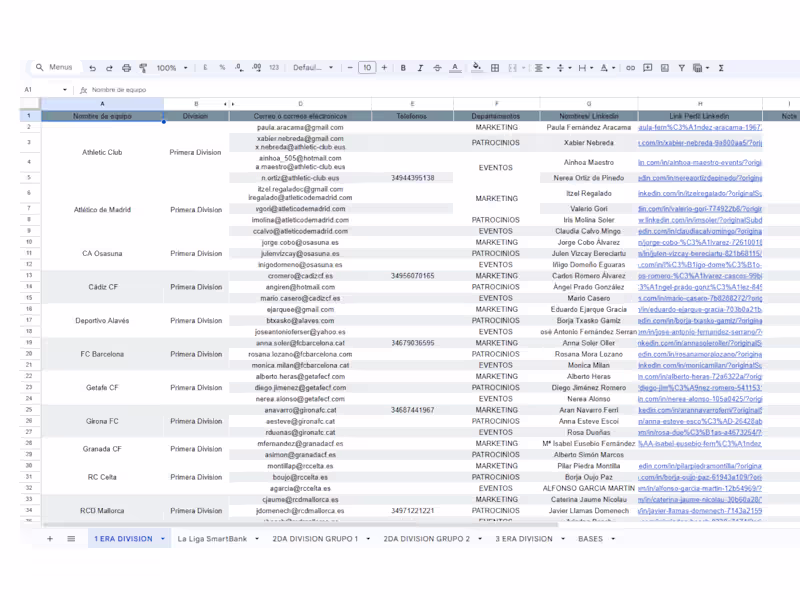Select column D header

301,104
